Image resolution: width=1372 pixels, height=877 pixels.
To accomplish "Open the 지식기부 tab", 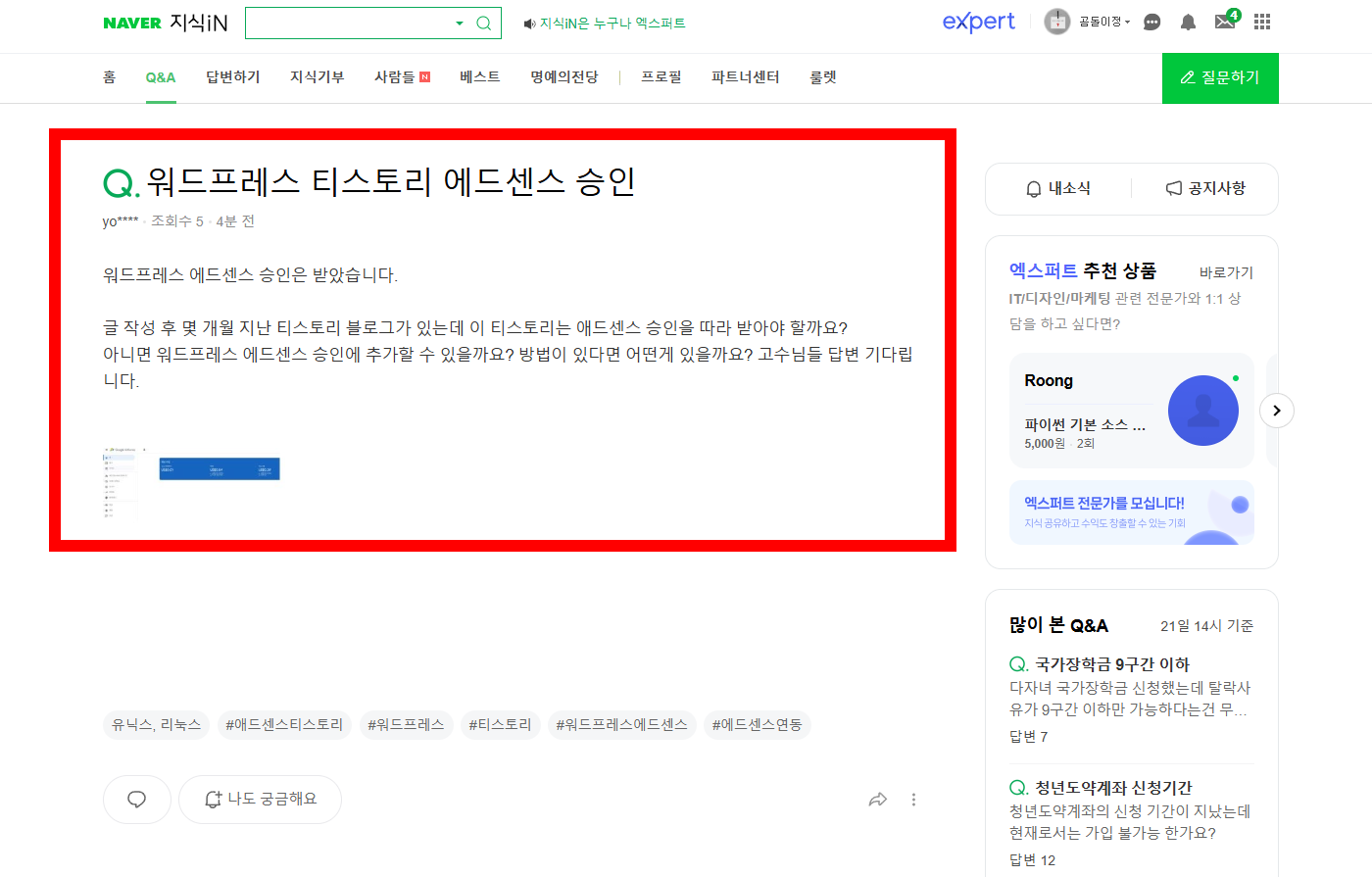I will point(318,77).
